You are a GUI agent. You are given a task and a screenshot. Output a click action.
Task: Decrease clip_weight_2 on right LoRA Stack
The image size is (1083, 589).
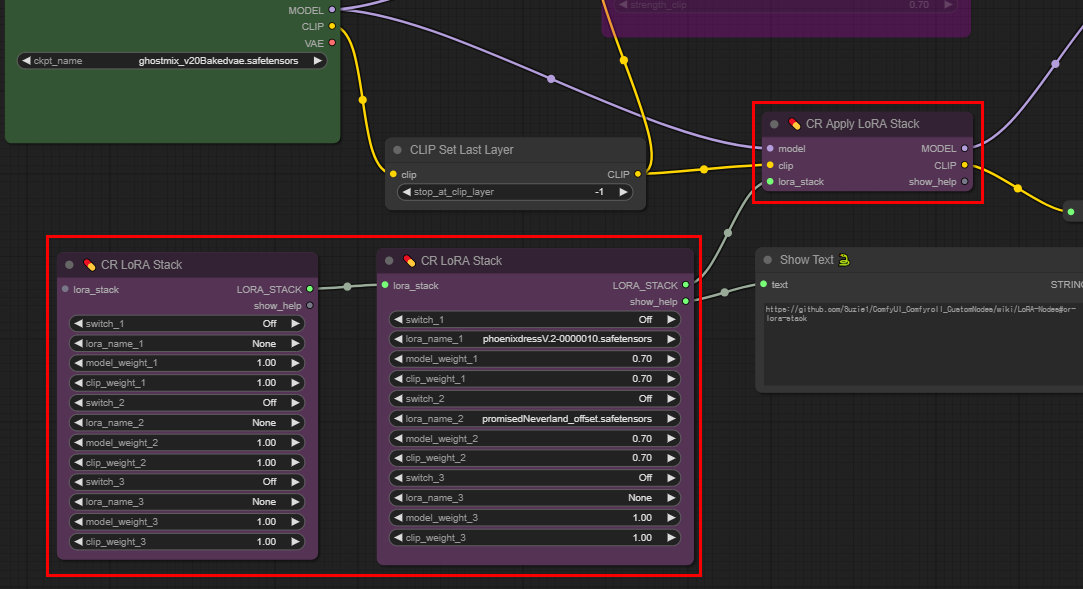tap(398, 458)
